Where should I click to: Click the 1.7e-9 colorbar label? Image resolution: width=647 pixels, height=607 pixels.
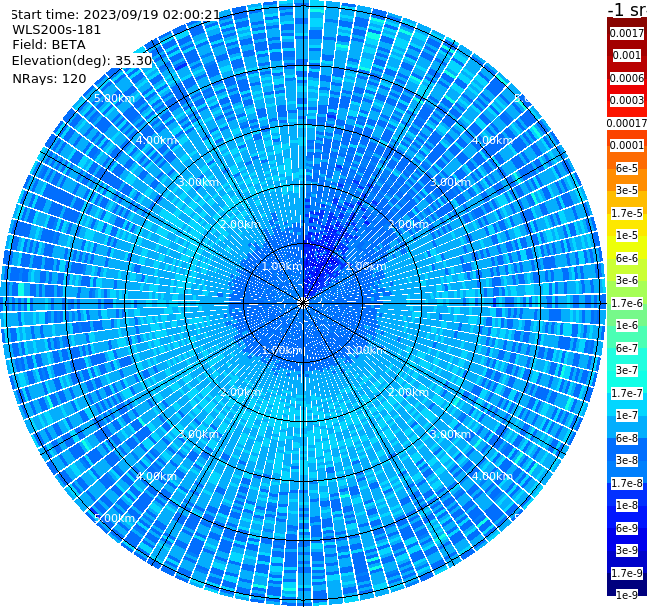point(627,573)
